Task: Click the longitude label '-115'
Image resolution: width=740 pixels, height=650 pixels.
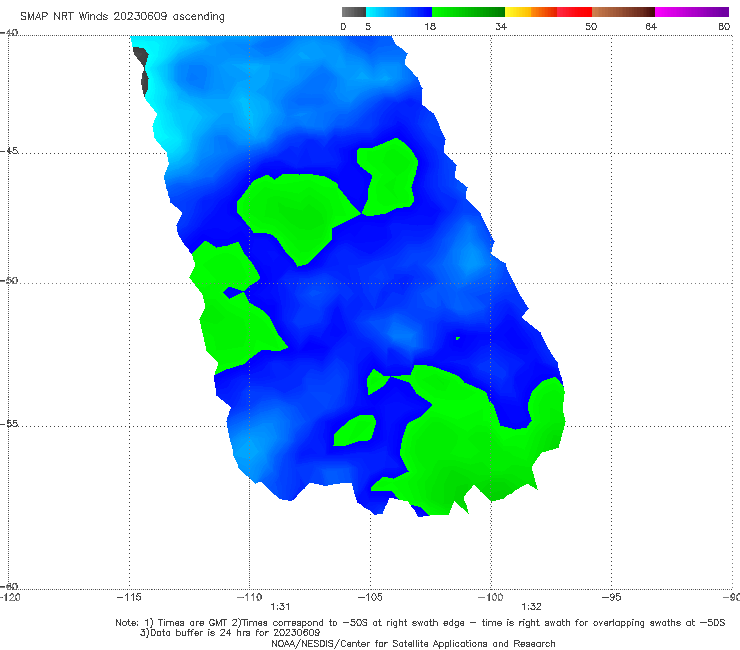Action: pos(129,597)
